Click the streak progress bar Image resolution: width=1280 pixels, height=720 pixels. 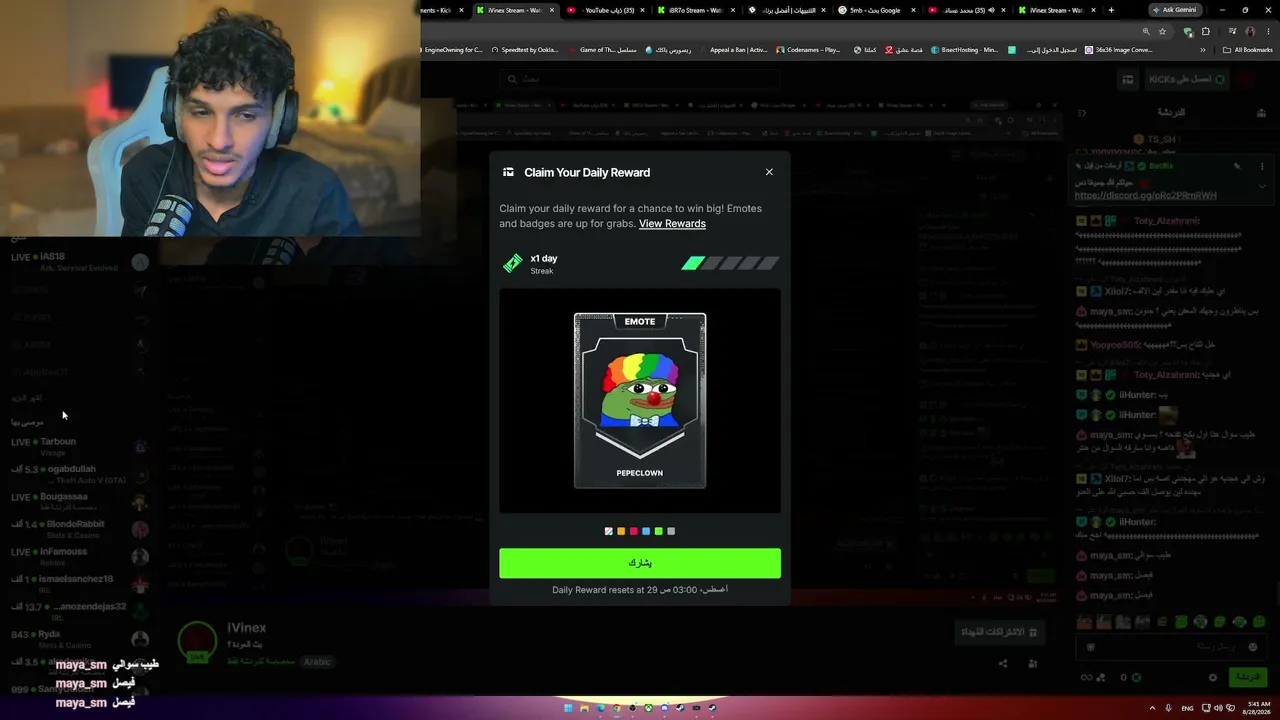coord(730,263)
